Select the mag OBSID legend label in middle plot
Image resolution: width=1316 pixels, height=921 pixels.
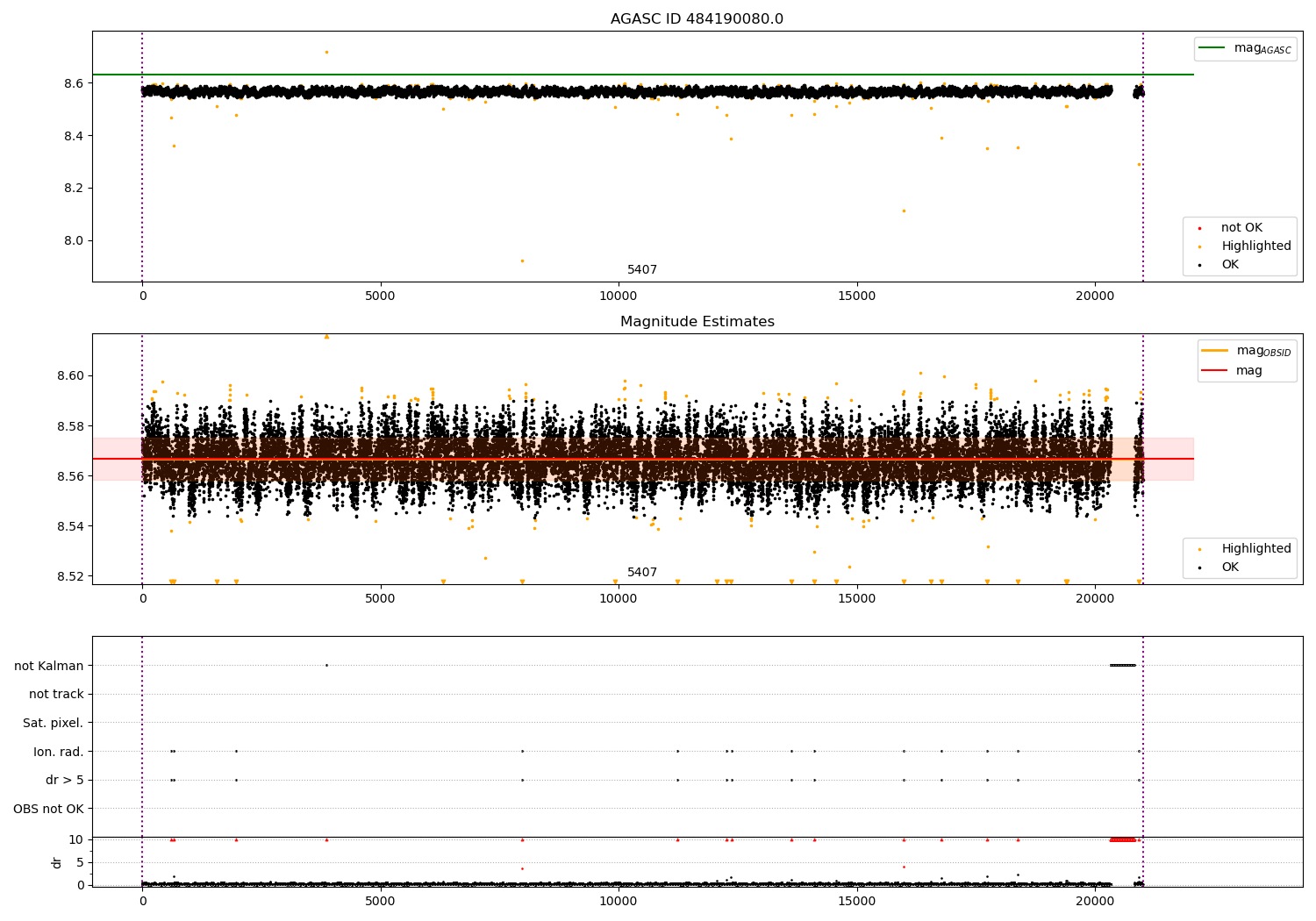click(1263, 351)
